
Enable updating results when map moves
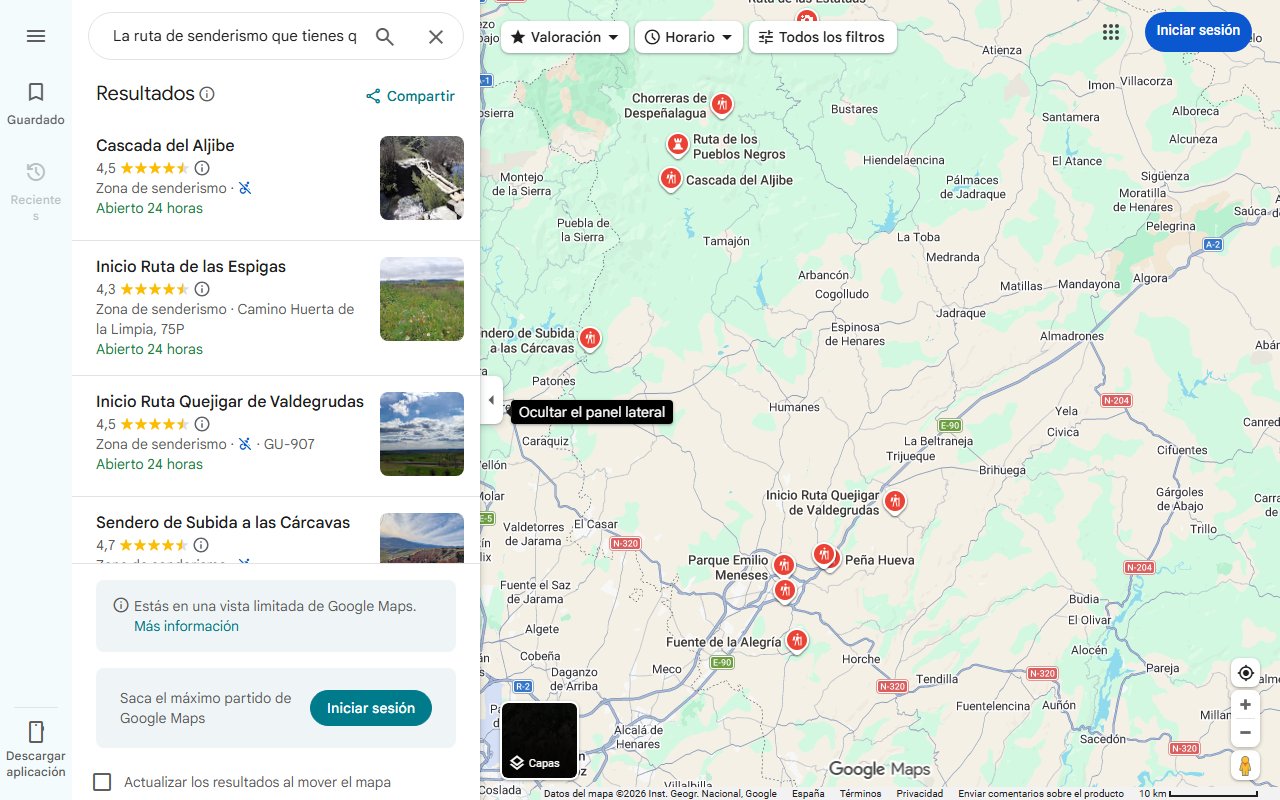point(102,782)
